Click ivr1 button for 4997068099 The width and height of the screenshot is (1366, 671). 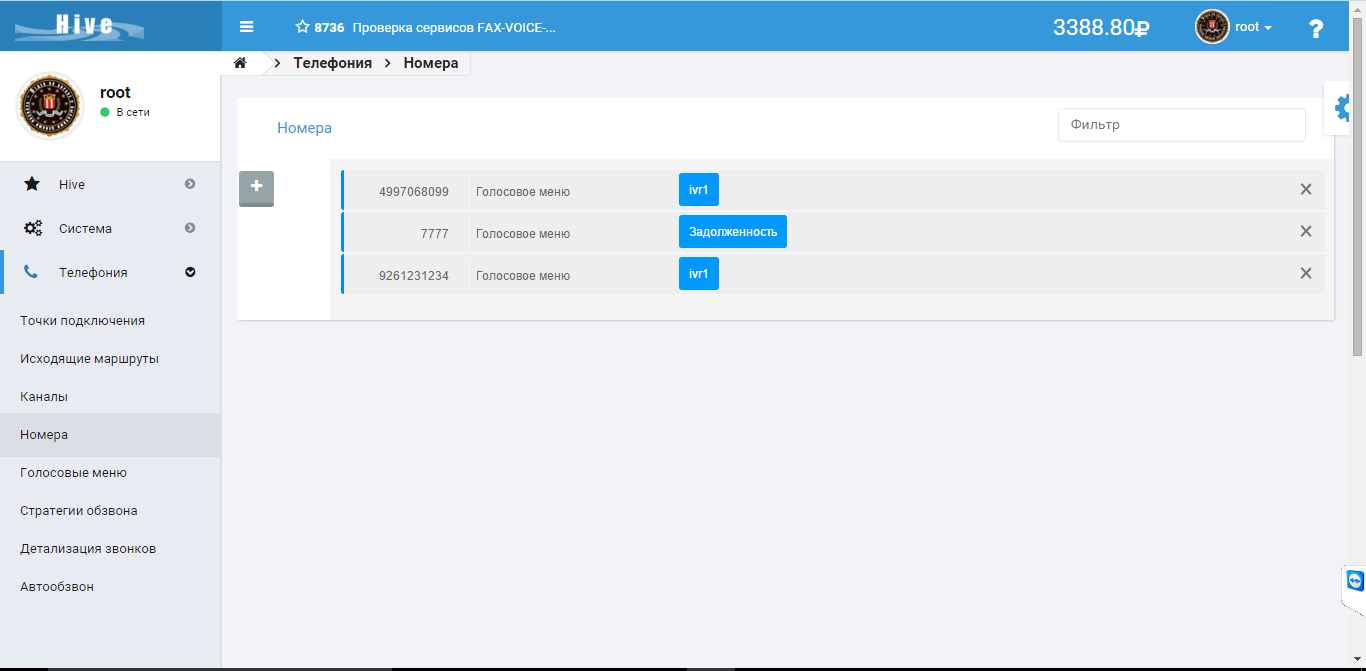[x=698, y=190]
